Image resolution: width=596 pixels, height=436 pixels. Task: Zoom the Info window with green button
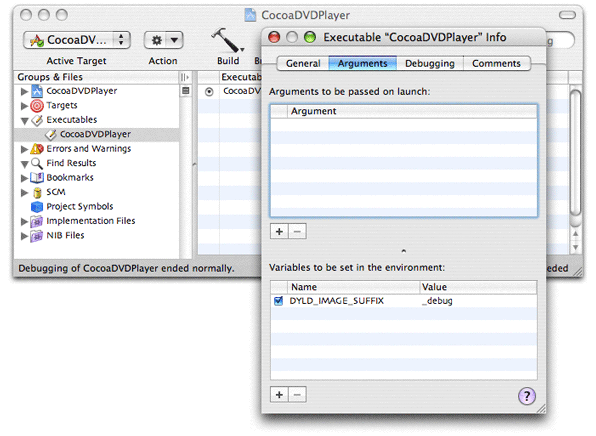pyautogui.click(x=310, y=37)
